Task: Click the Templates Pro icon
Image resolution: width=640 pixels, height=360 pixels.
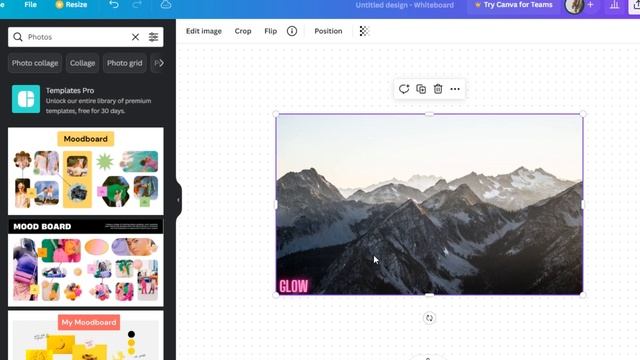Action: click(26, 99)
